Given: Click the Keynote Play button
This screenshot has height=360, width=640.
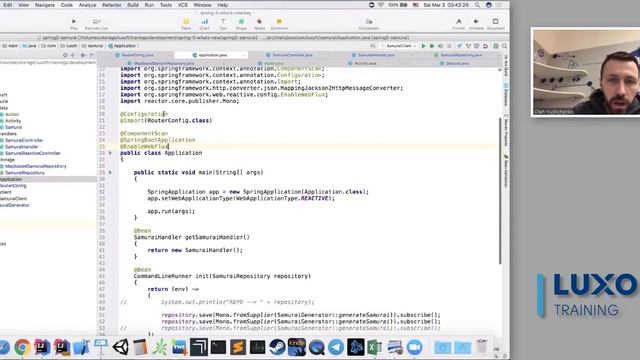Looking at the screenshot, I should click(x=74, y=24).
